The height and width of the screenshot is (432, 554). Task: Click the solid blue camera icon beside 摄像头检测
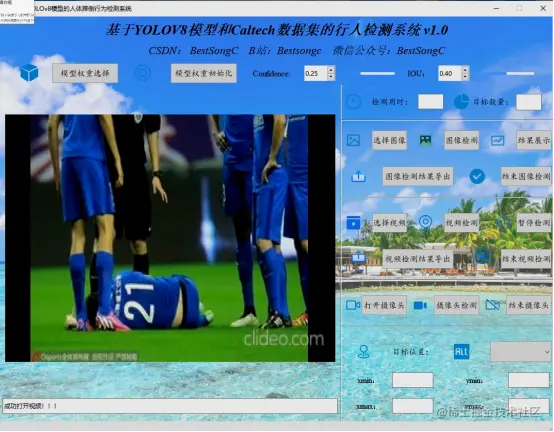click(420, 305)
